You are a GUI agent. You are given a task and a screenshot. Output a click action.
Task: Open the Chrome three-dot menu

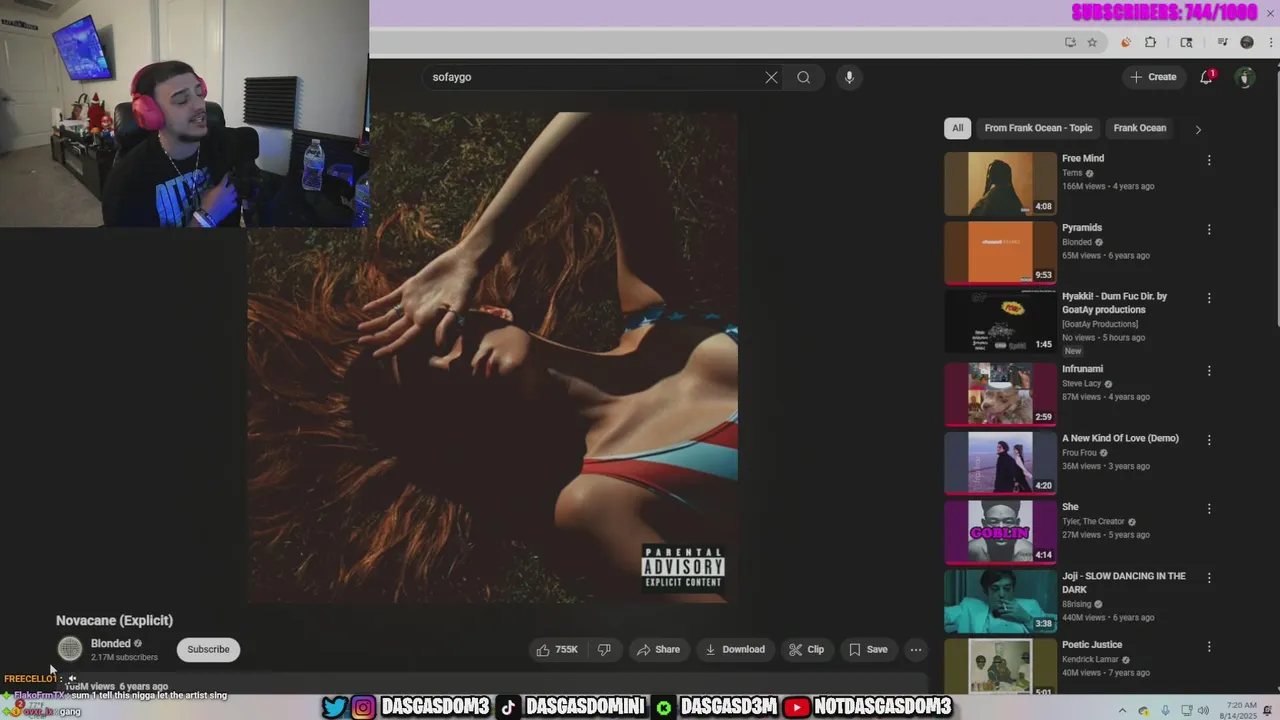[x=1269, y=42]
